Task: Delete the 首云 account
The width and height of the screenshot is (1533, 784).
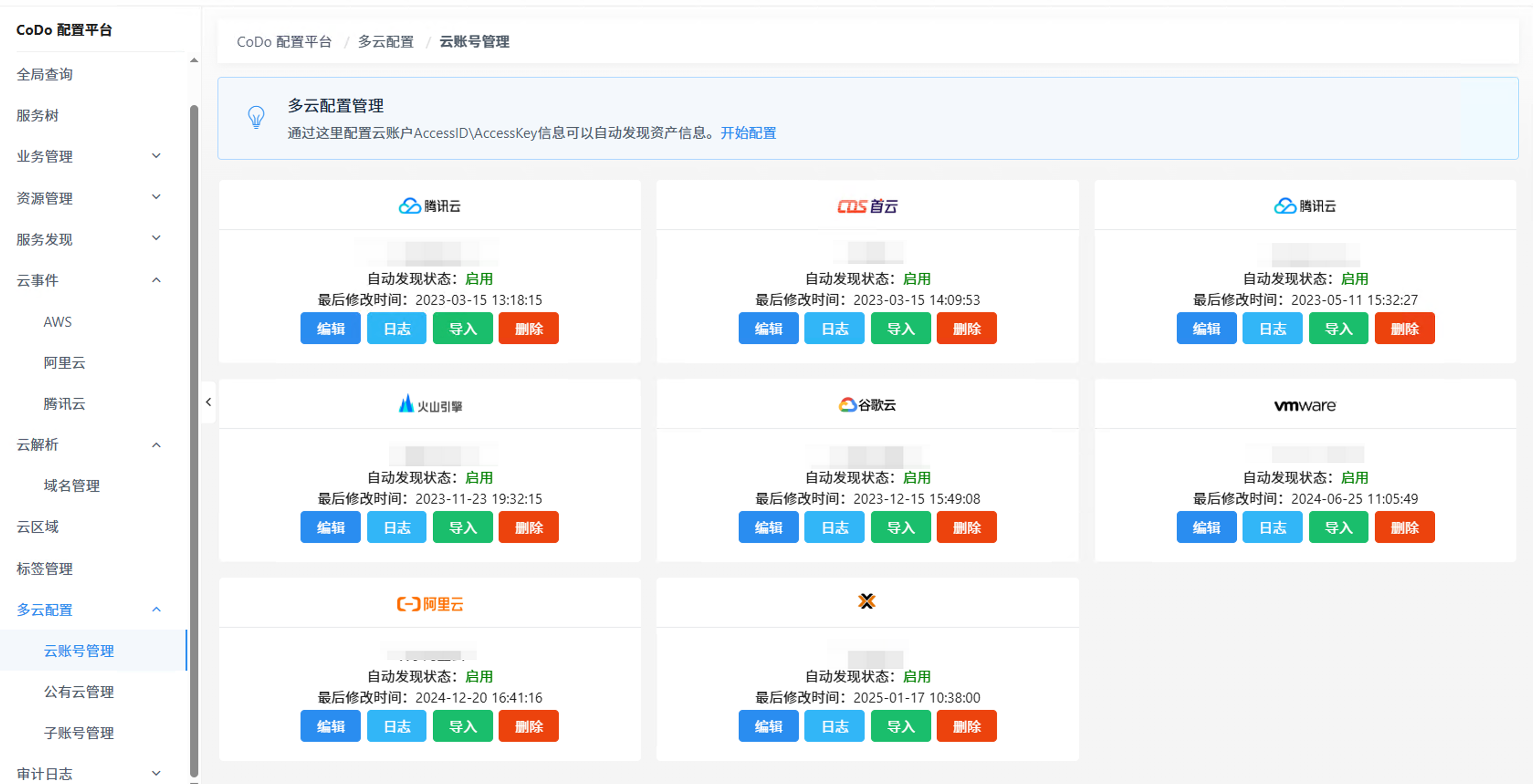Action: (966, 329)
